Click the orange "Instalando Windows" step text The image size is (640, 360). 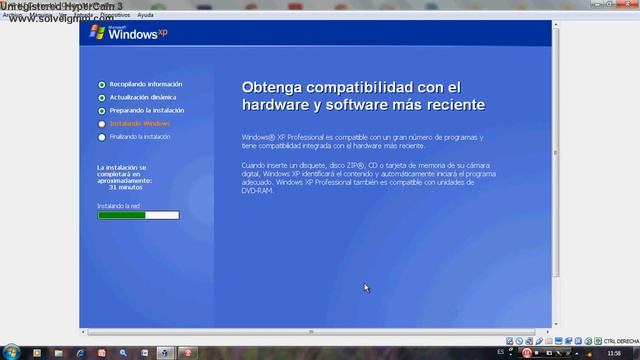click(140, 123)
